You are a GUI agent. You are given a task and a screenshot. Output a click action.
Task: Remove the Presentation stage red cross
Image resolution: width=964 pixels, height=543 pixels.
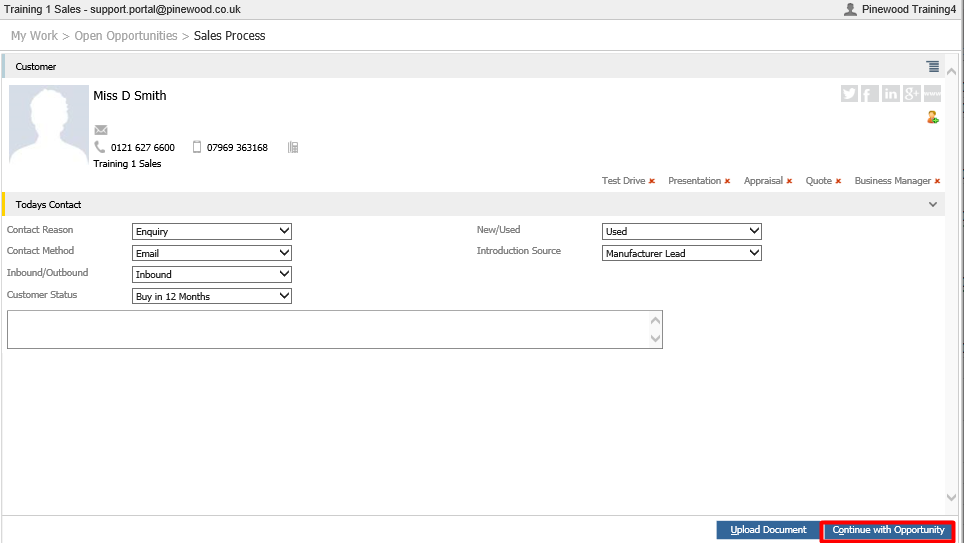[x=727, y=181]
